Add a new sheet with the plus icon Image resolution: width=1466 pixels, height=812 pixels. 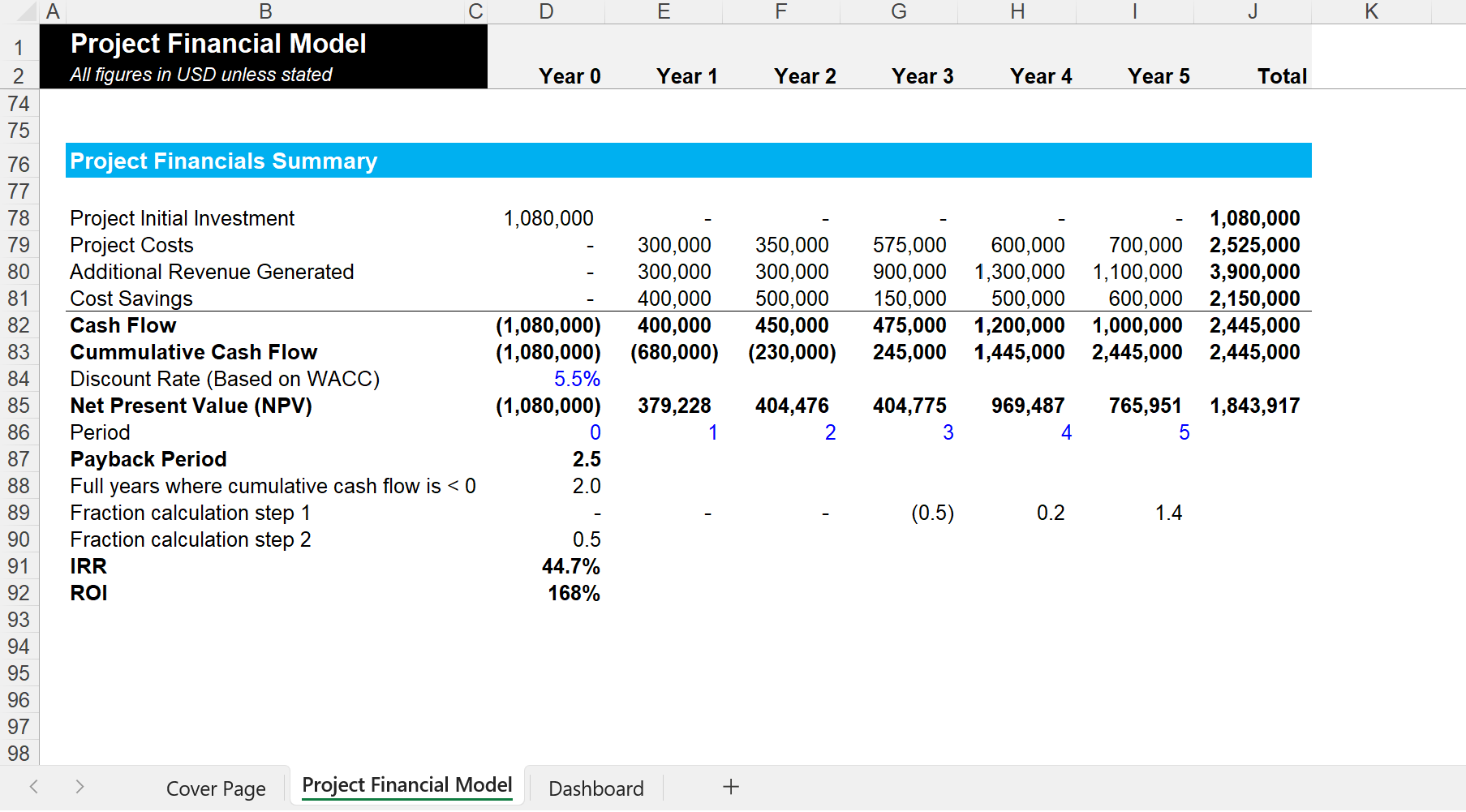[731, 787]
